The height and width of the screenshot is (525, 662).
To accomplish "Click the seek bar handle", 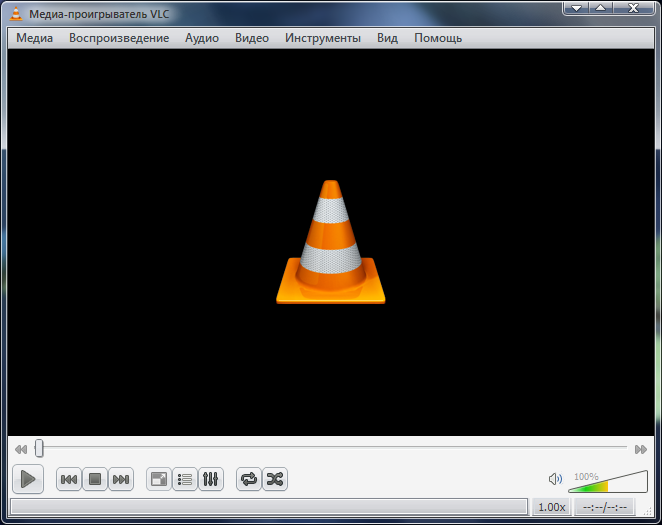I will (x=39, y=448).
